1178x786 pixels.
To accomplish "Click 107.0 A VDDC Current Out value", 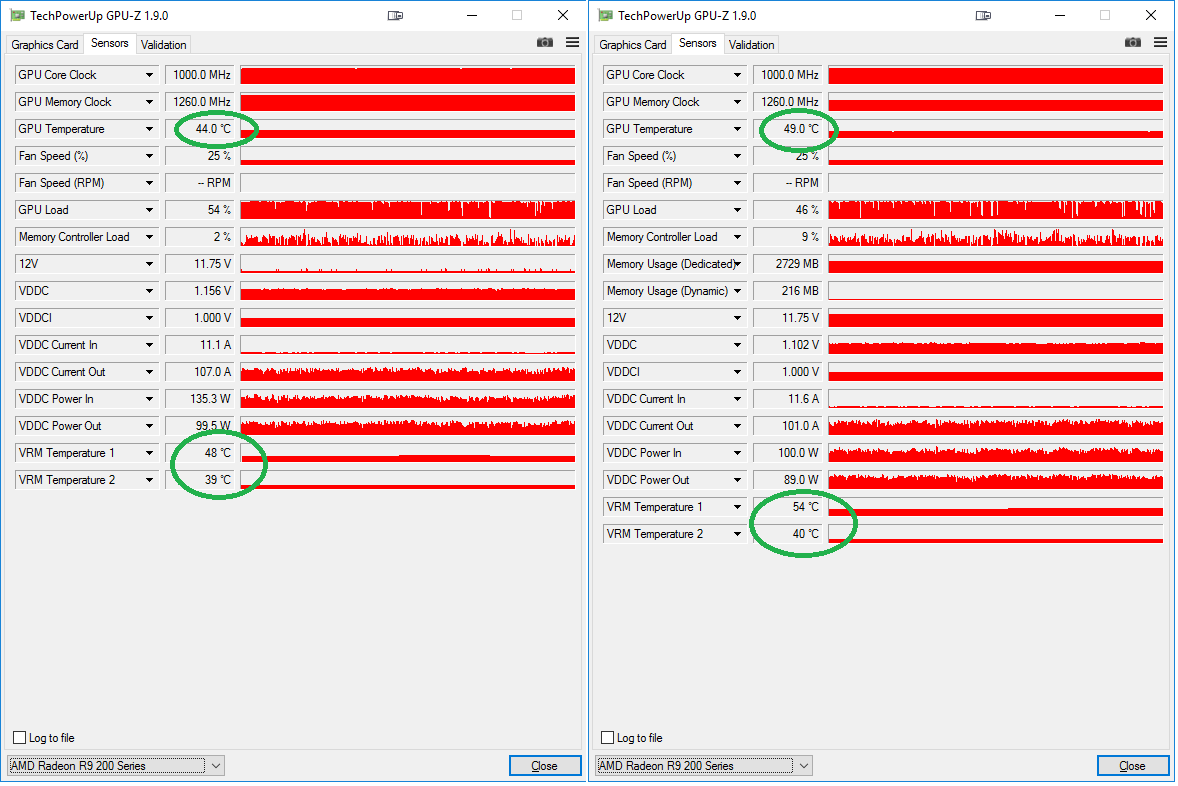I will (x=213, y=372).
